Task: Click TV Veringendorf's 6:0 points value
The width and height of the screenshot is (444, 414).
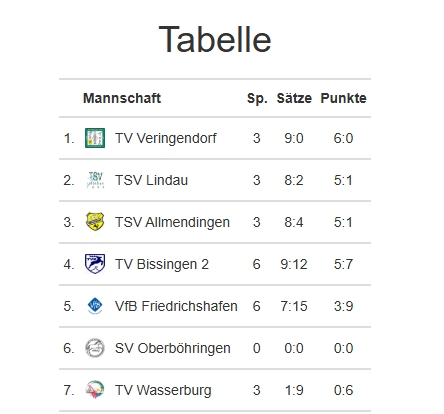Action: [x=343, y=138]
